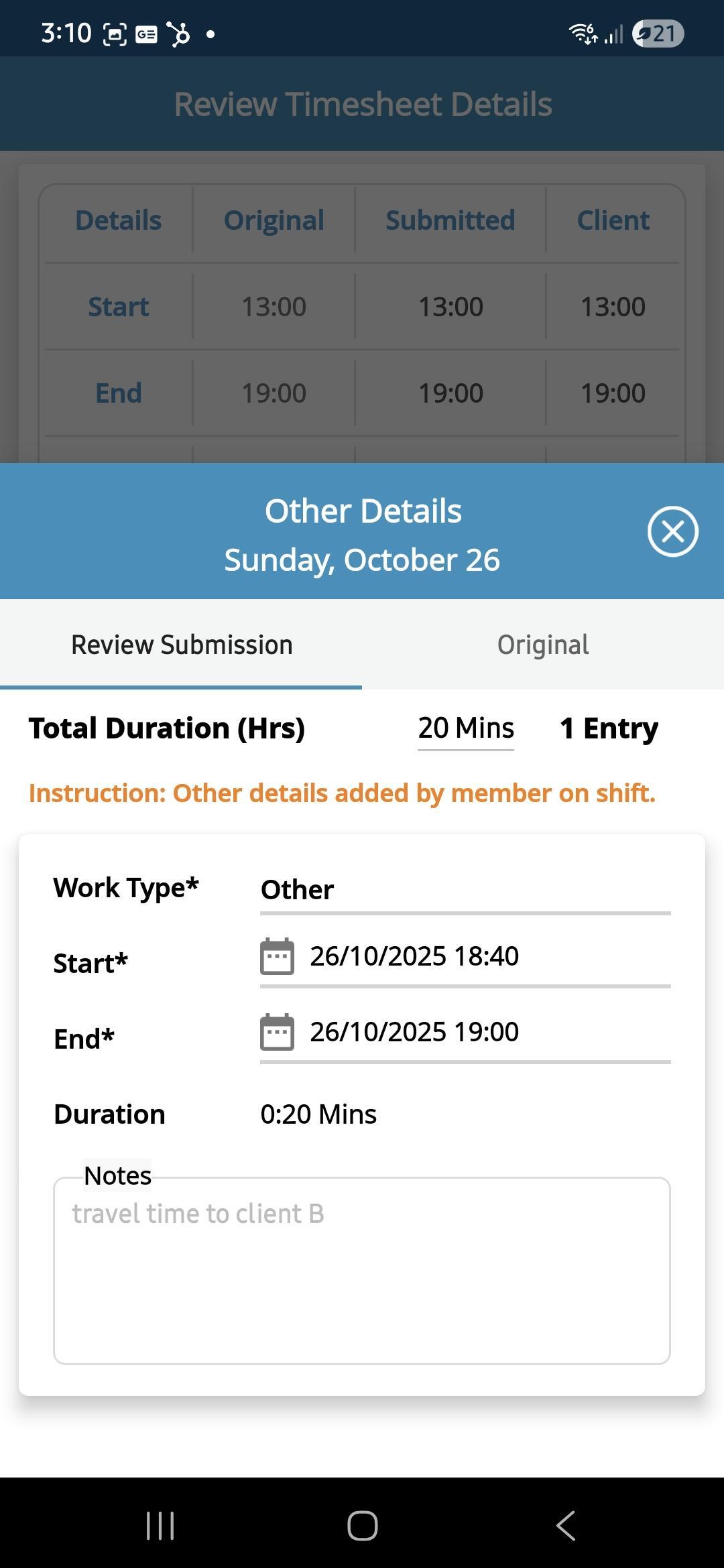Image resolution: width=724 pixels, height=1568 pixels.
Task: Tap the Android back navigation button
Action: 565,1526
